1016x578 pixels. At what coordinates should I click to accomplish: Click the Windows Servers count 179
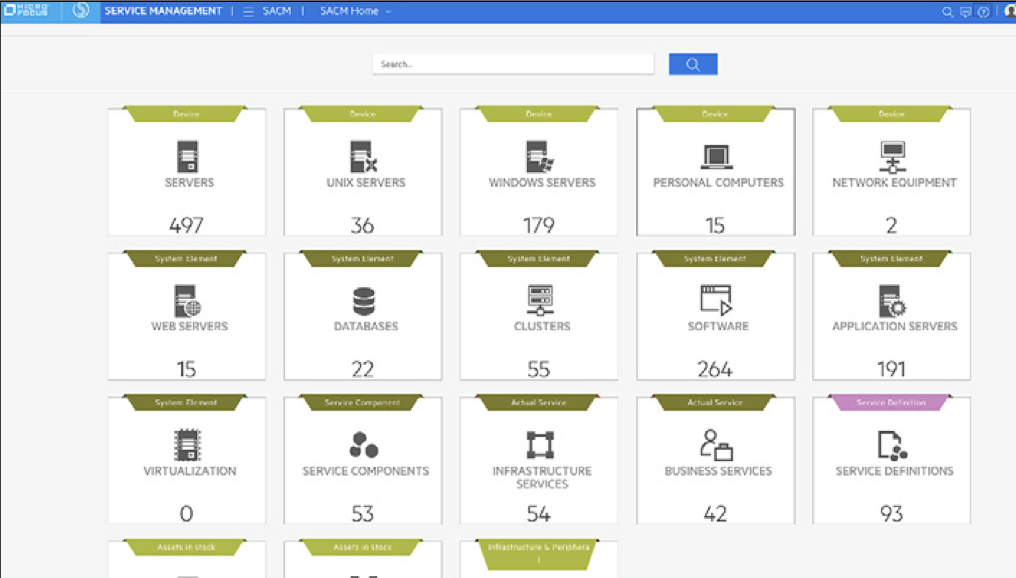point(539,225)
